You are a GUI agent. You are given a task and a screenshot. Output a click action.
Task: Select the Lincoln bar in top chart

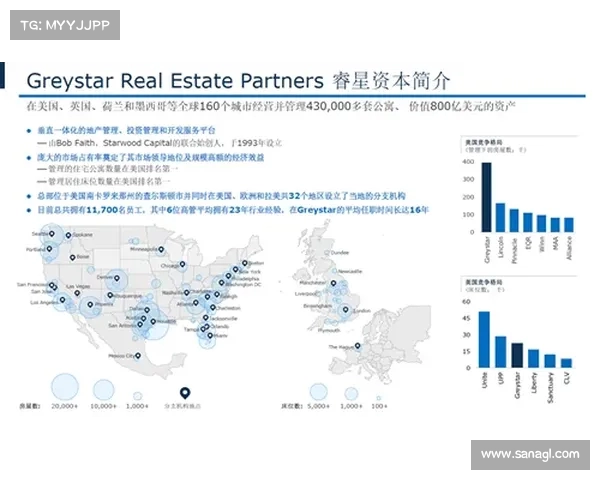[500, 216]
